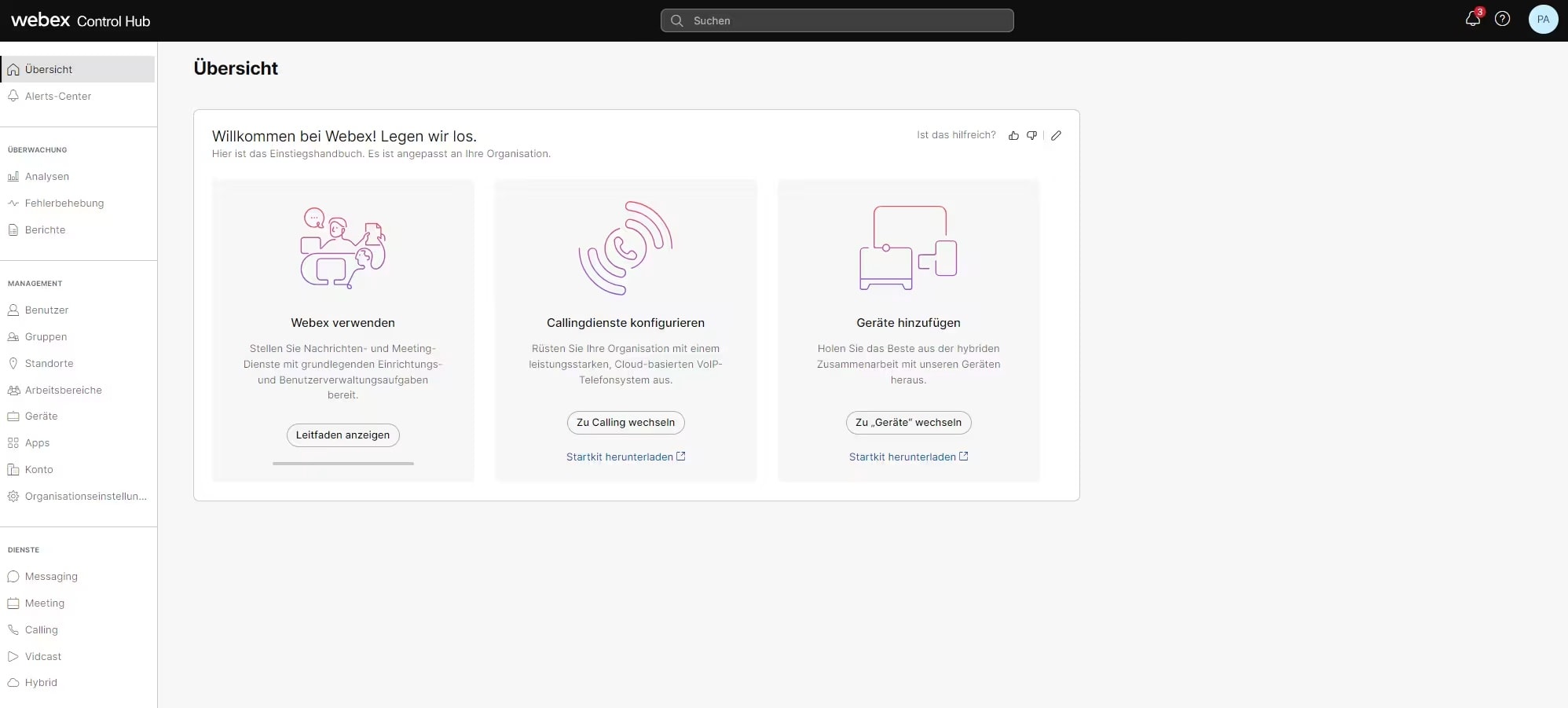
Task: Go to Fehlerbehebung section
Action: pyautogui.click(x=64, y=204)
